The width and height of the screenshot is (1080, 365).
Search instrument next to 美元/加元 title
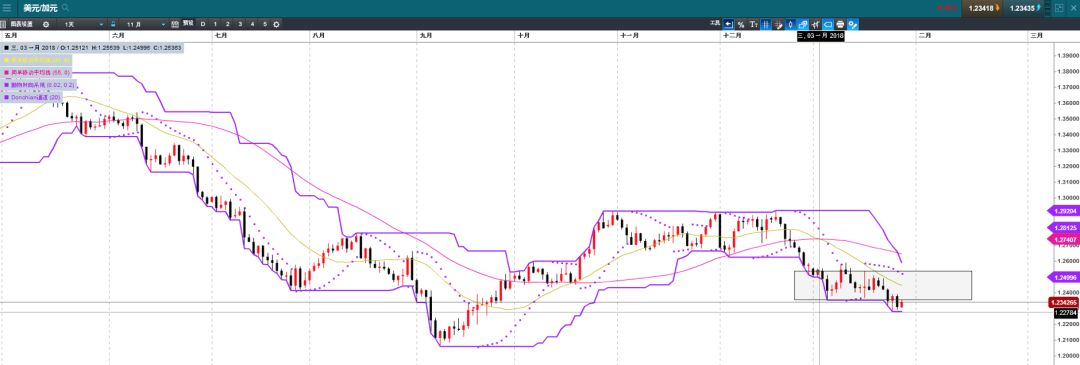65,8
